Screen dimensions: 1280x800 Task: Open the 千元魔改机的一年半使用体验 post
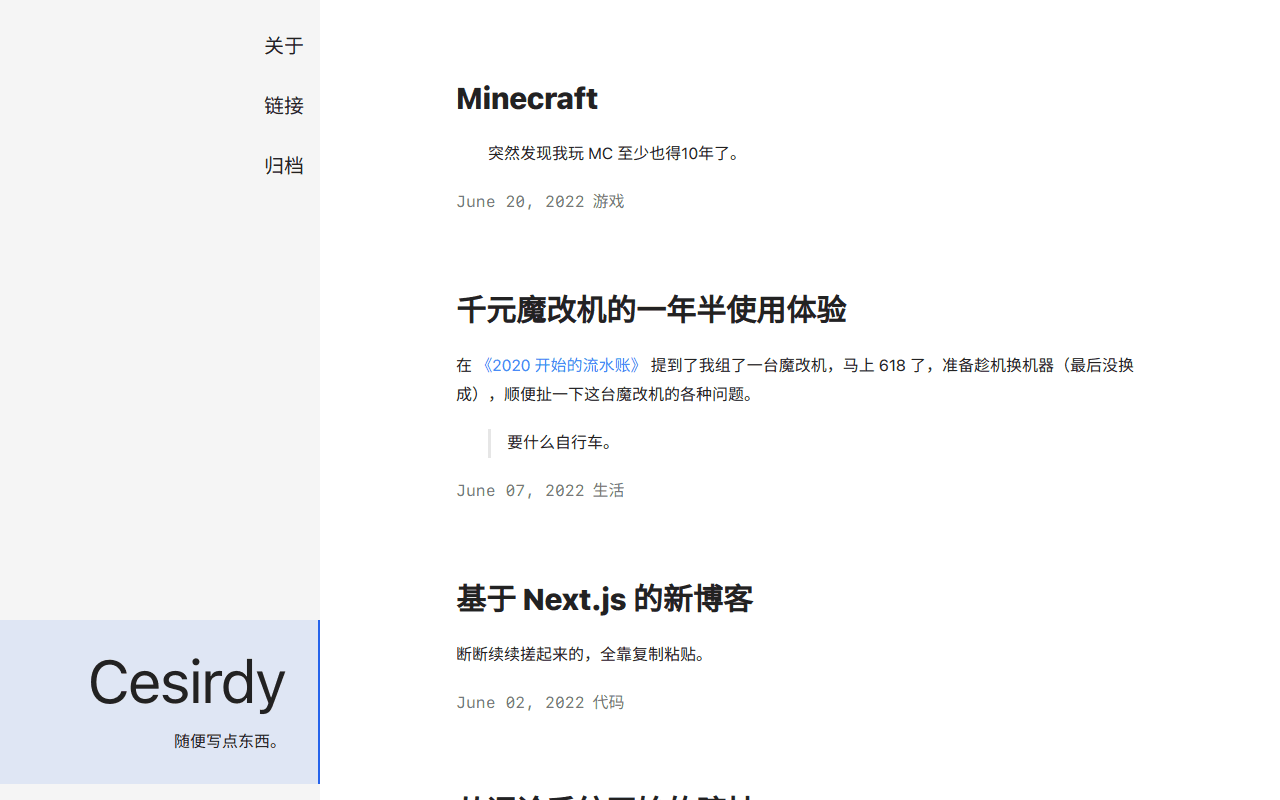(651, 310)
